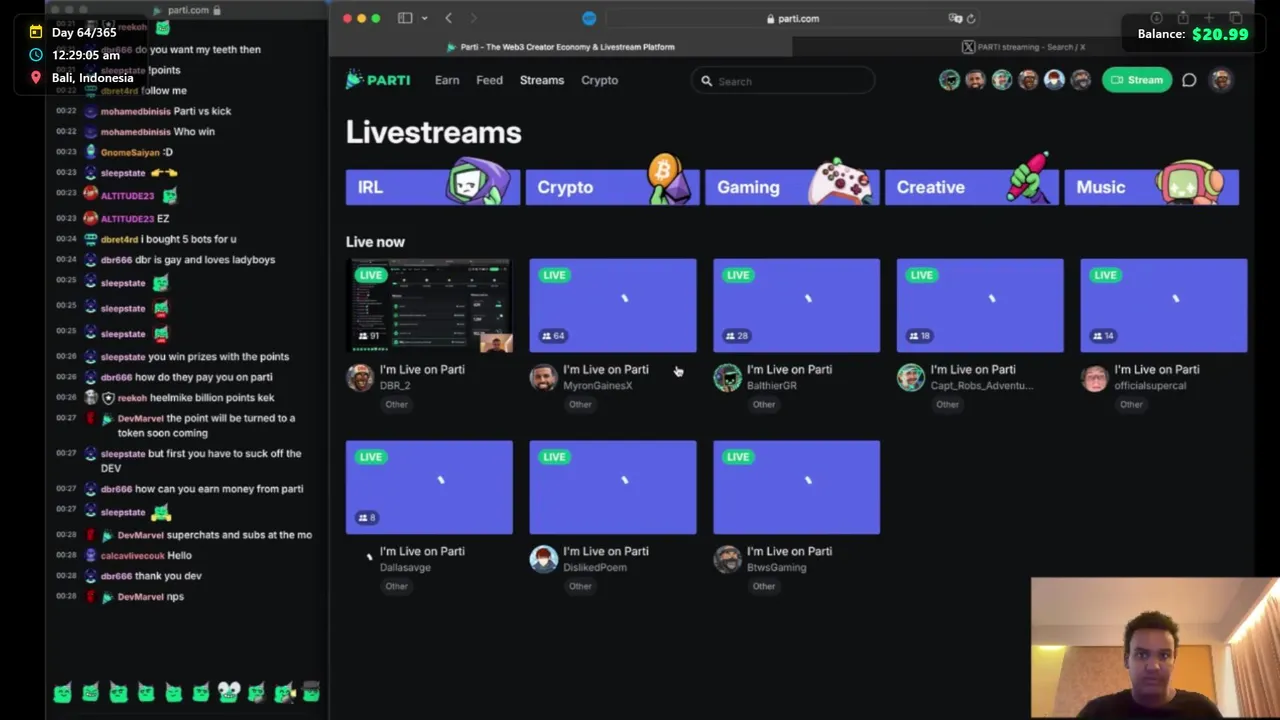1280x720 pixels.
Task: Select the Music category banner
Action: [1152, 187]
